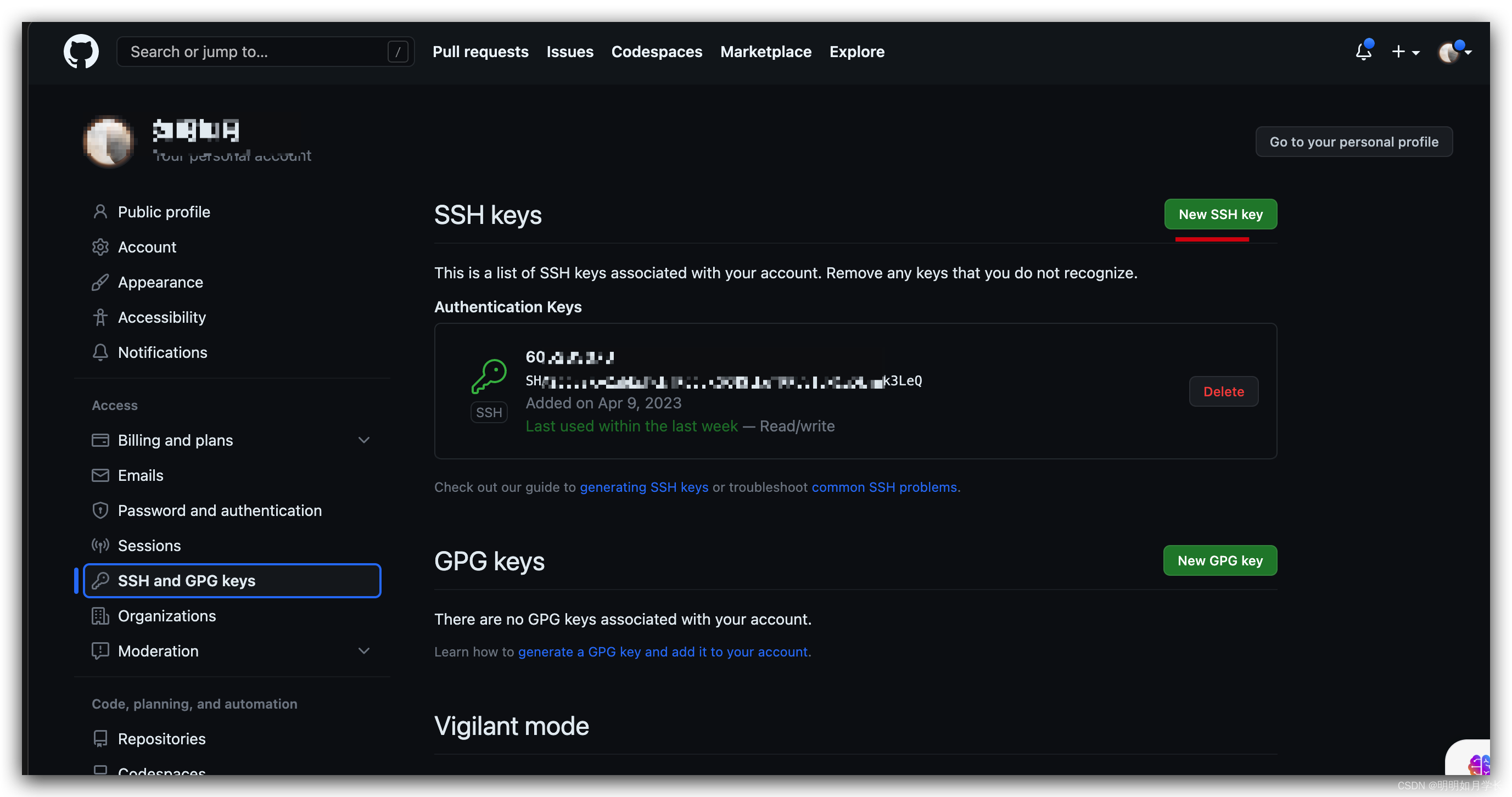This screenshot has height=797, width=1512.
Task: Open the generate a GPG key link
Action: (663, 652)
